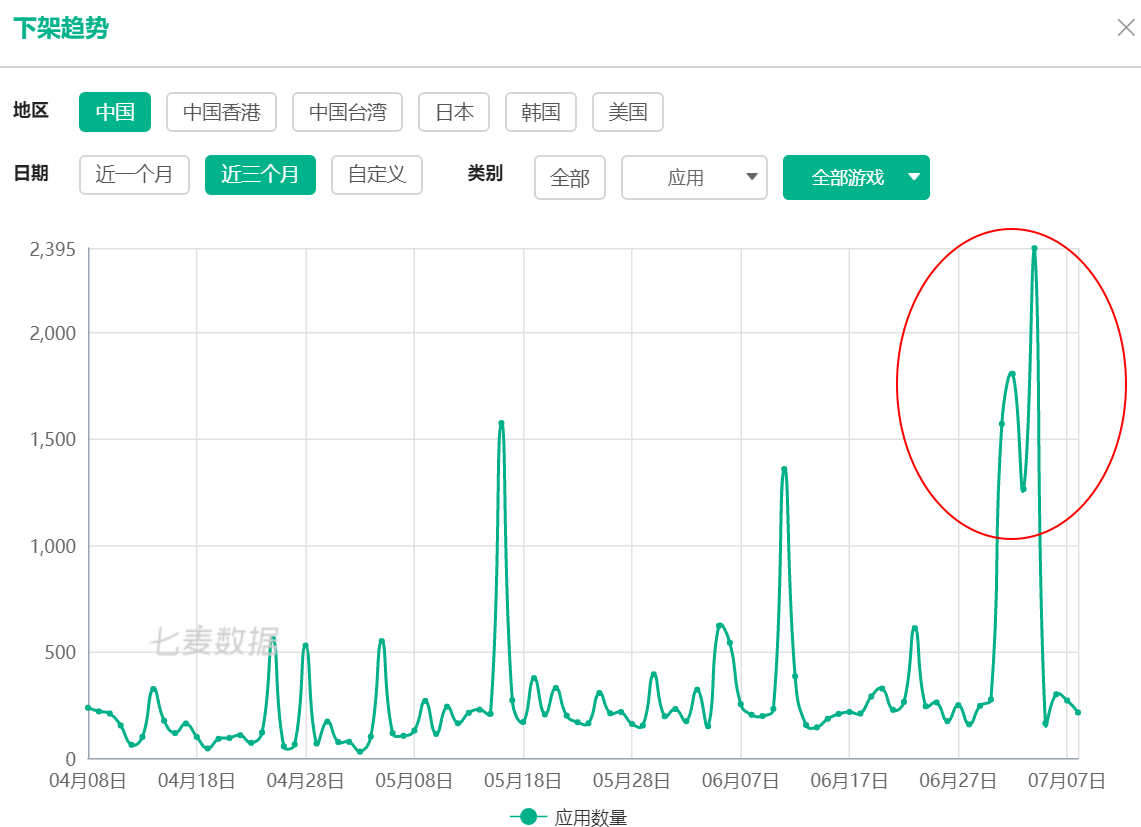Image resolution: width=1141 pixels, height=827 pixels.
Task: Keep the 近三个月 date range selected
Action: pyautogui.click(x=260, y=175)
